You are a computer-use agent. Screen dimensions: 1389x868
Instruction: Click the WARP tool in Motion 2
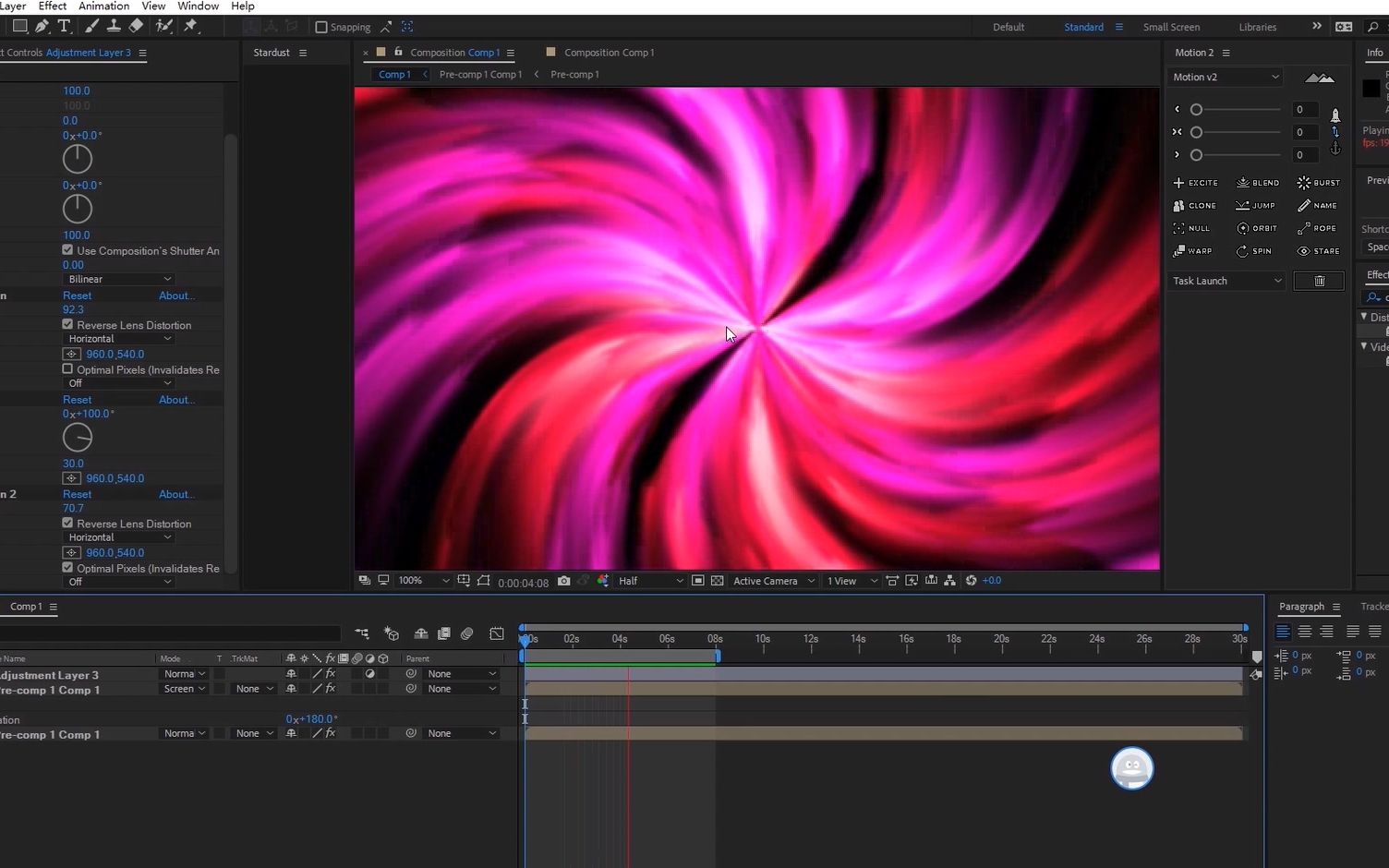click(1192, 251)
